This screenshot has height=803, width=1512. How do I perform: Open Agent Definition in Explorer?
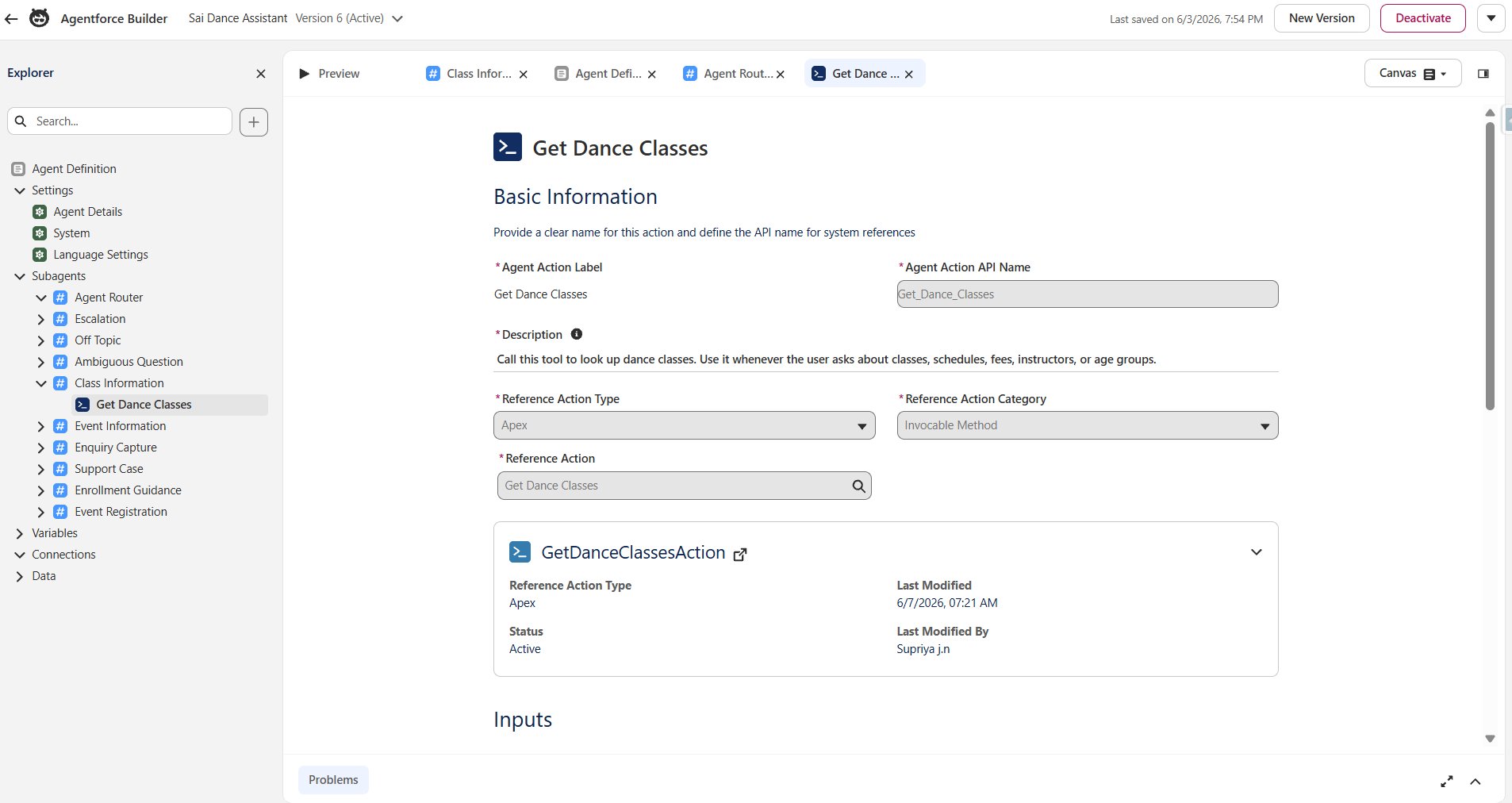pos(74,169)
